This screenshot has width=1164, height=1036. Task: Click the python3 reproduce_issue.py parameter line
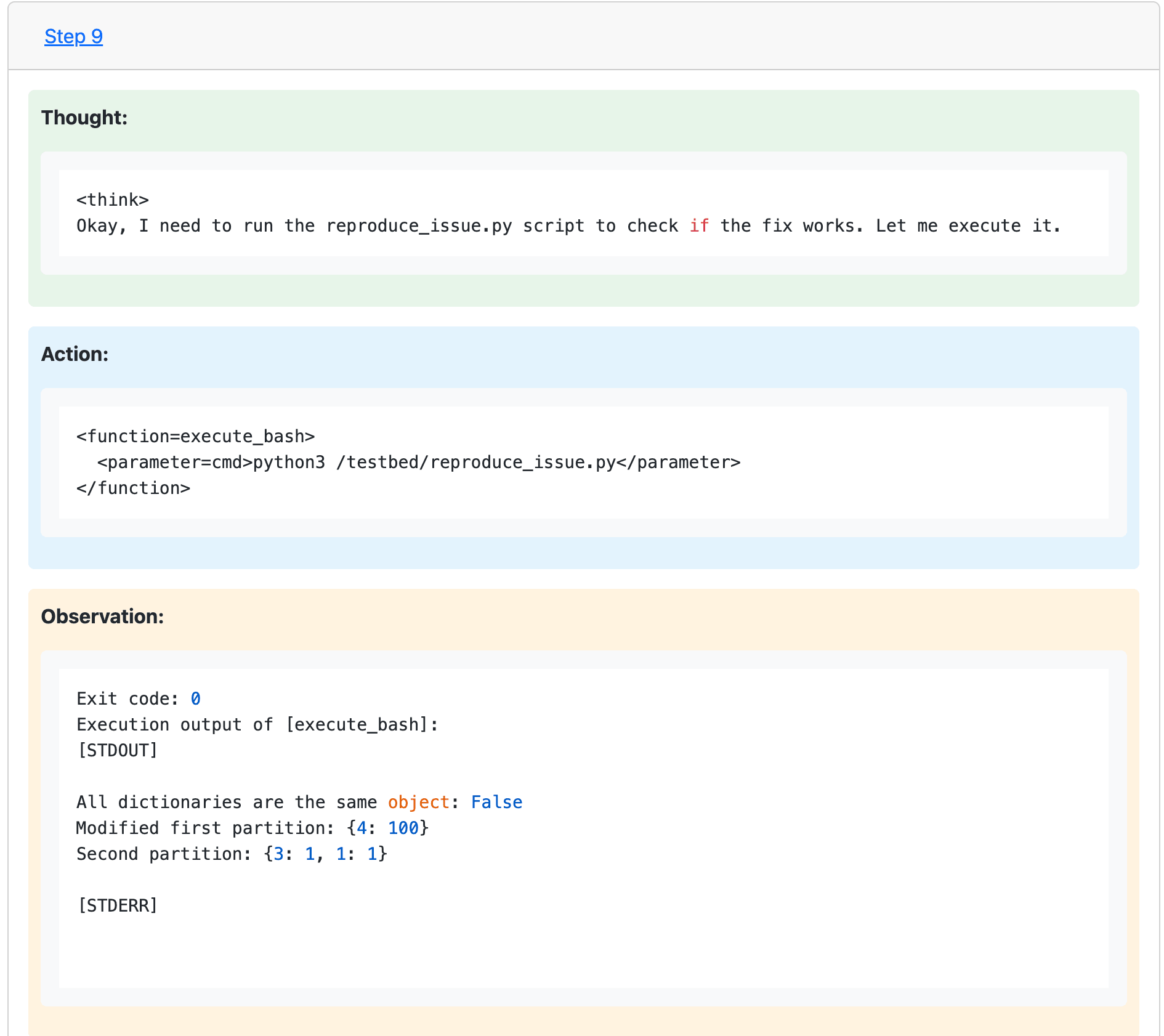pyautogui.click(x=419, y=463)
